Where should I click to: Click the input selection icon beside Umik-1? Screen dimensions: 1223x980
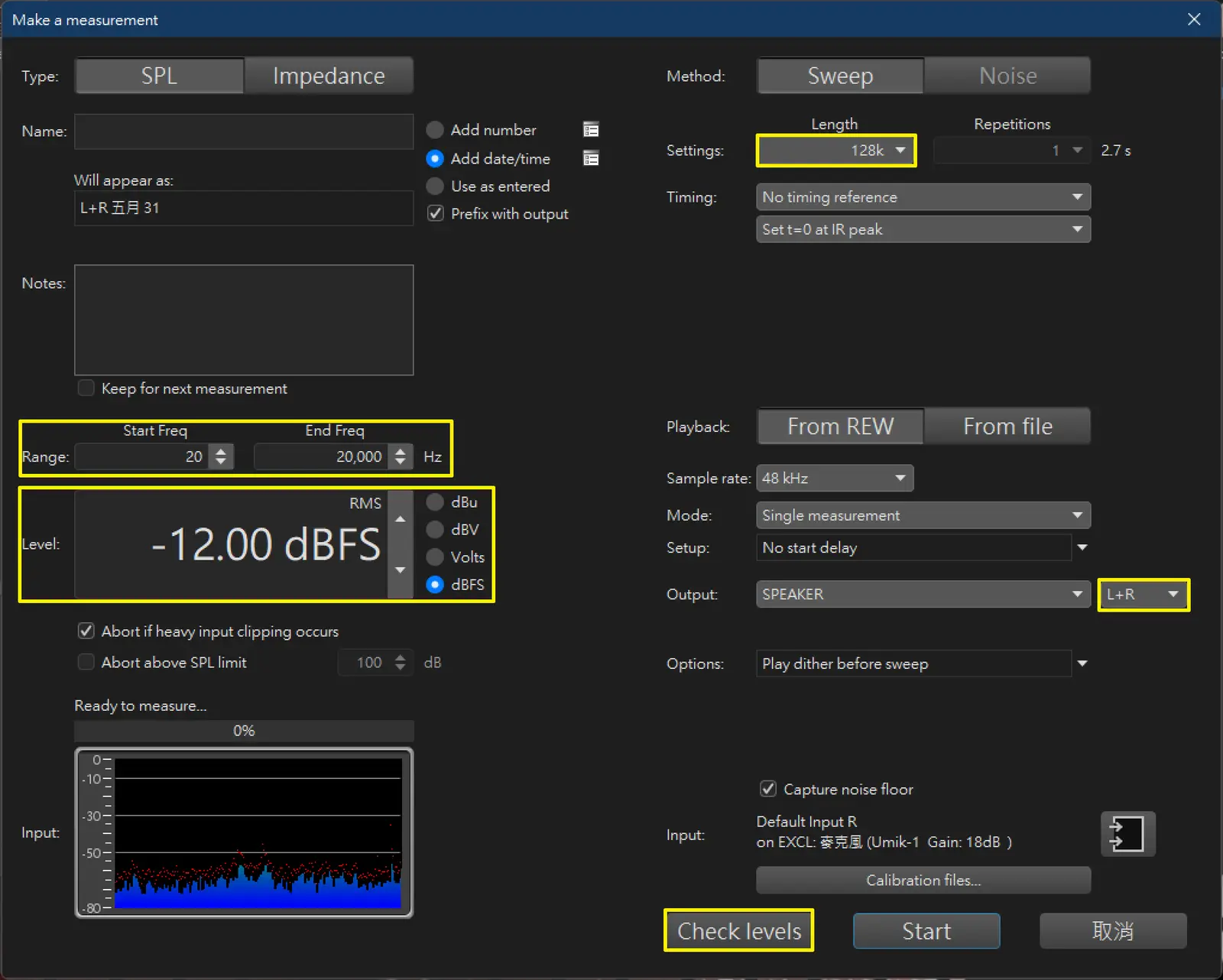pos(1127,834)
